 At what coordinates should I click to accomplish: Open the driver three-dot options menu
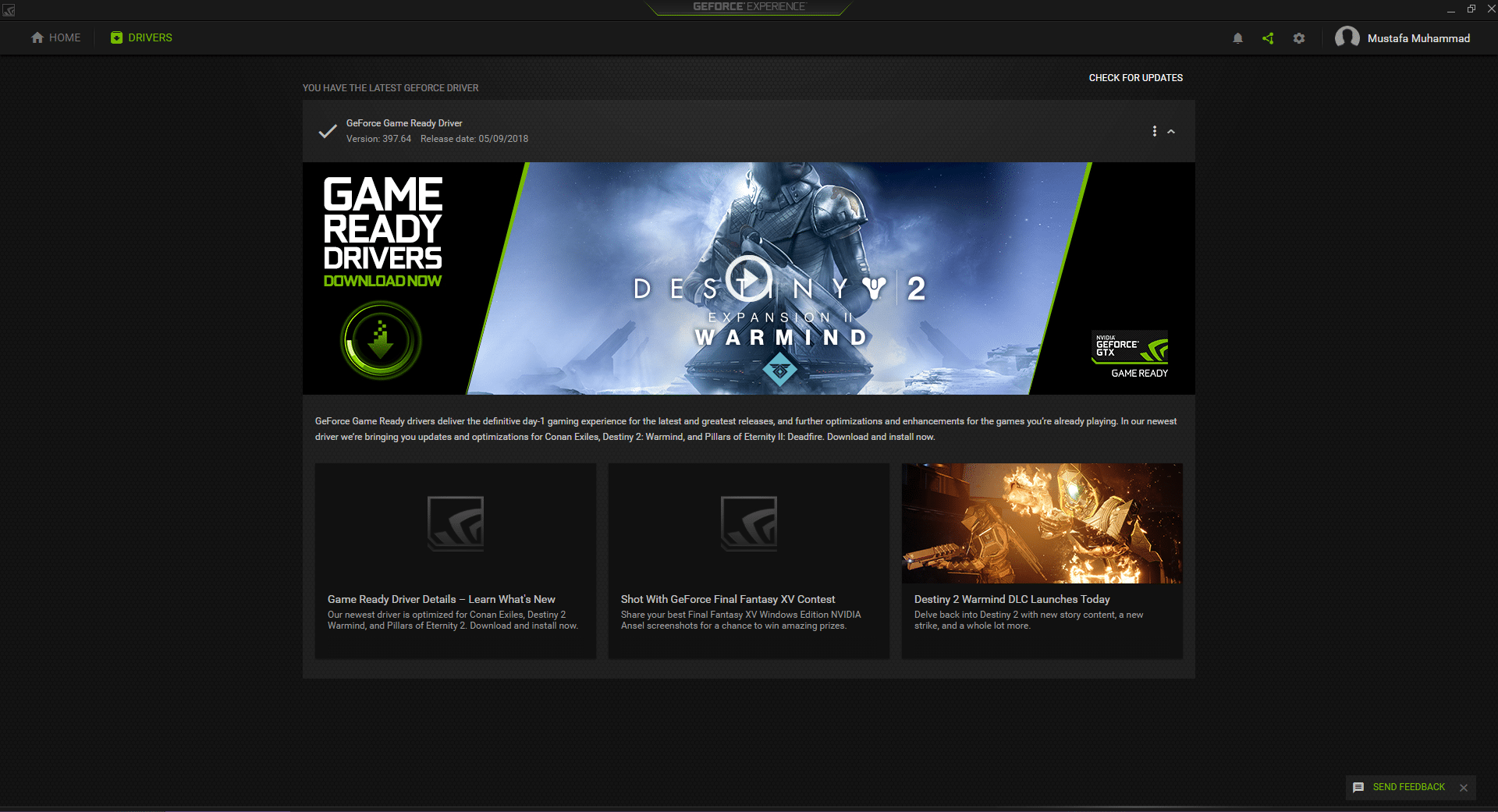(x=1155, y=131)
